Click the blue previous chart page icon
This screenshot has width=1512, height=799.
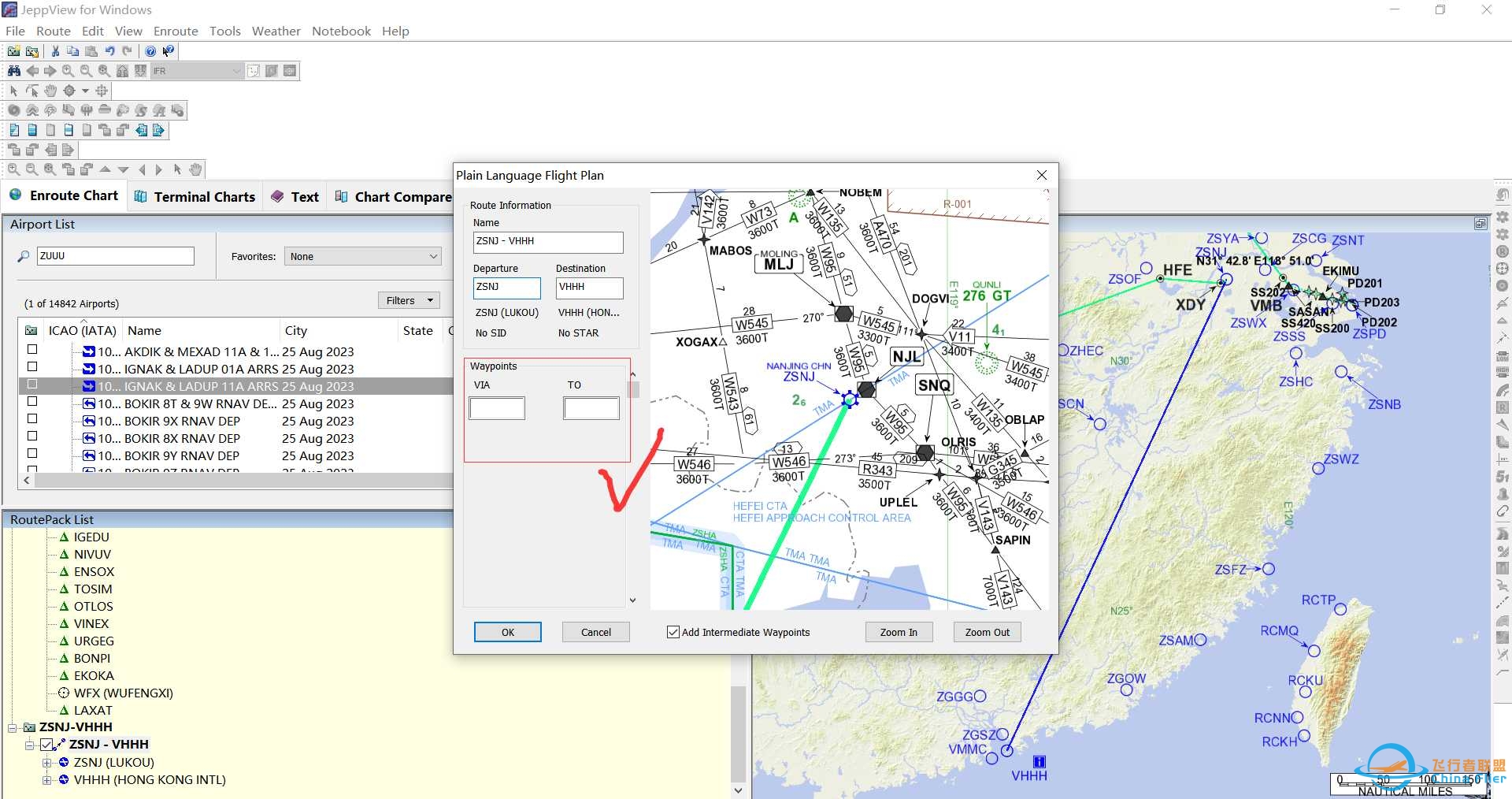click(x=141, y=130)
